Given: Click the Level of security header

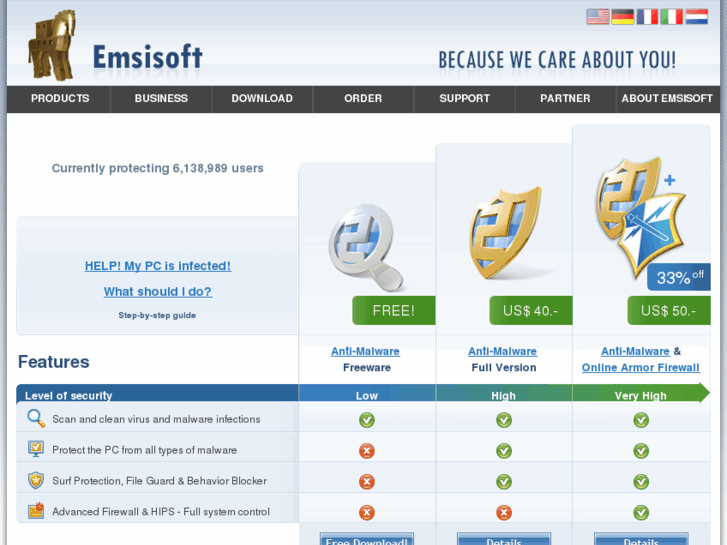Looking at the screenshot, I should (69, 396).
